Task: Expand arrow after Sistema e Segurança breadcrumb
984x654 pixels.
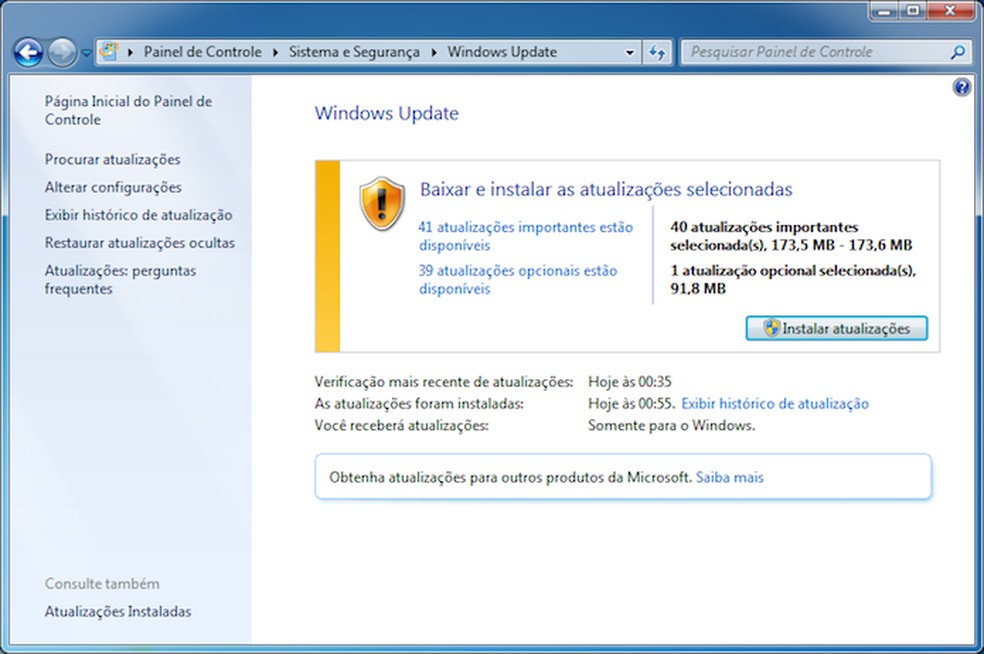Action: coord(434,53)
